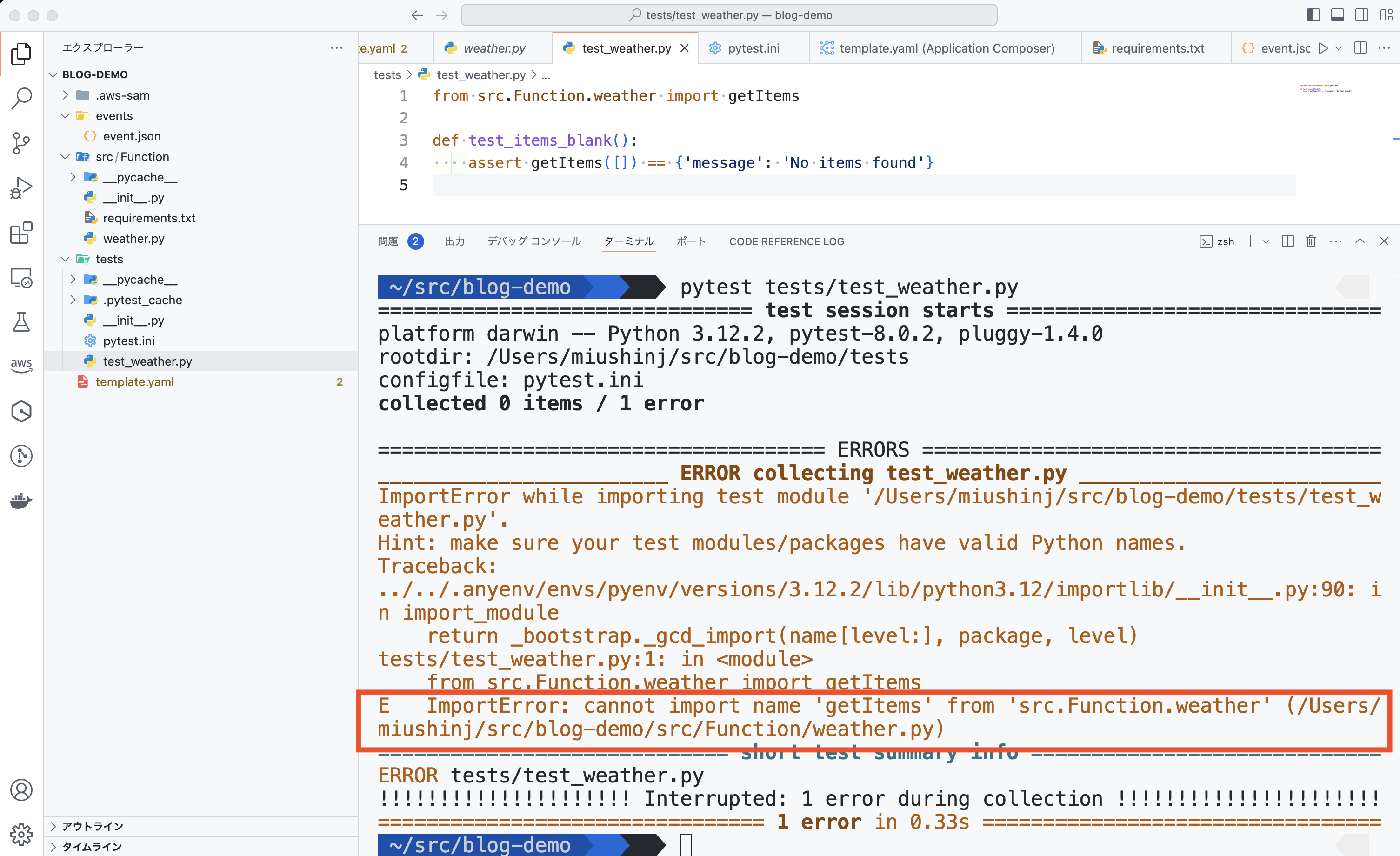The height and width of the screenshot is (856, 1400).
Task: Open the AWS Toolkit icon
Action: (x=21, y=364)
